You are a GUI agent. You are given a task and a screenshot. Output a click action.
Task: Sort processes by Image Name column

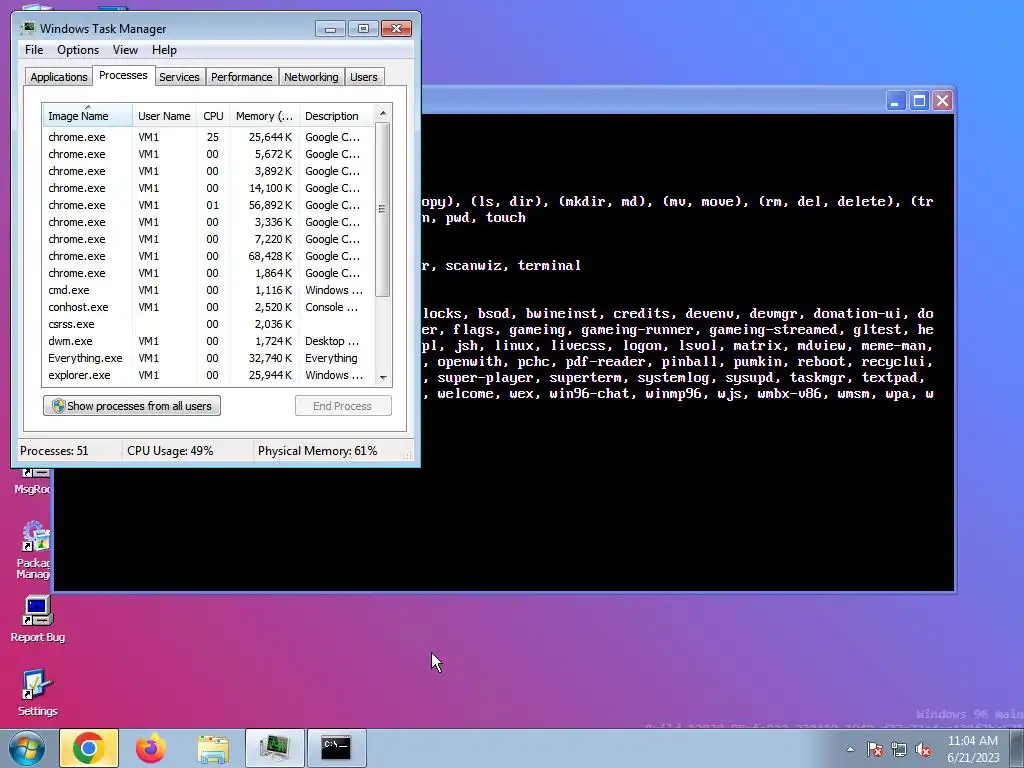click(x=88, y=116)
